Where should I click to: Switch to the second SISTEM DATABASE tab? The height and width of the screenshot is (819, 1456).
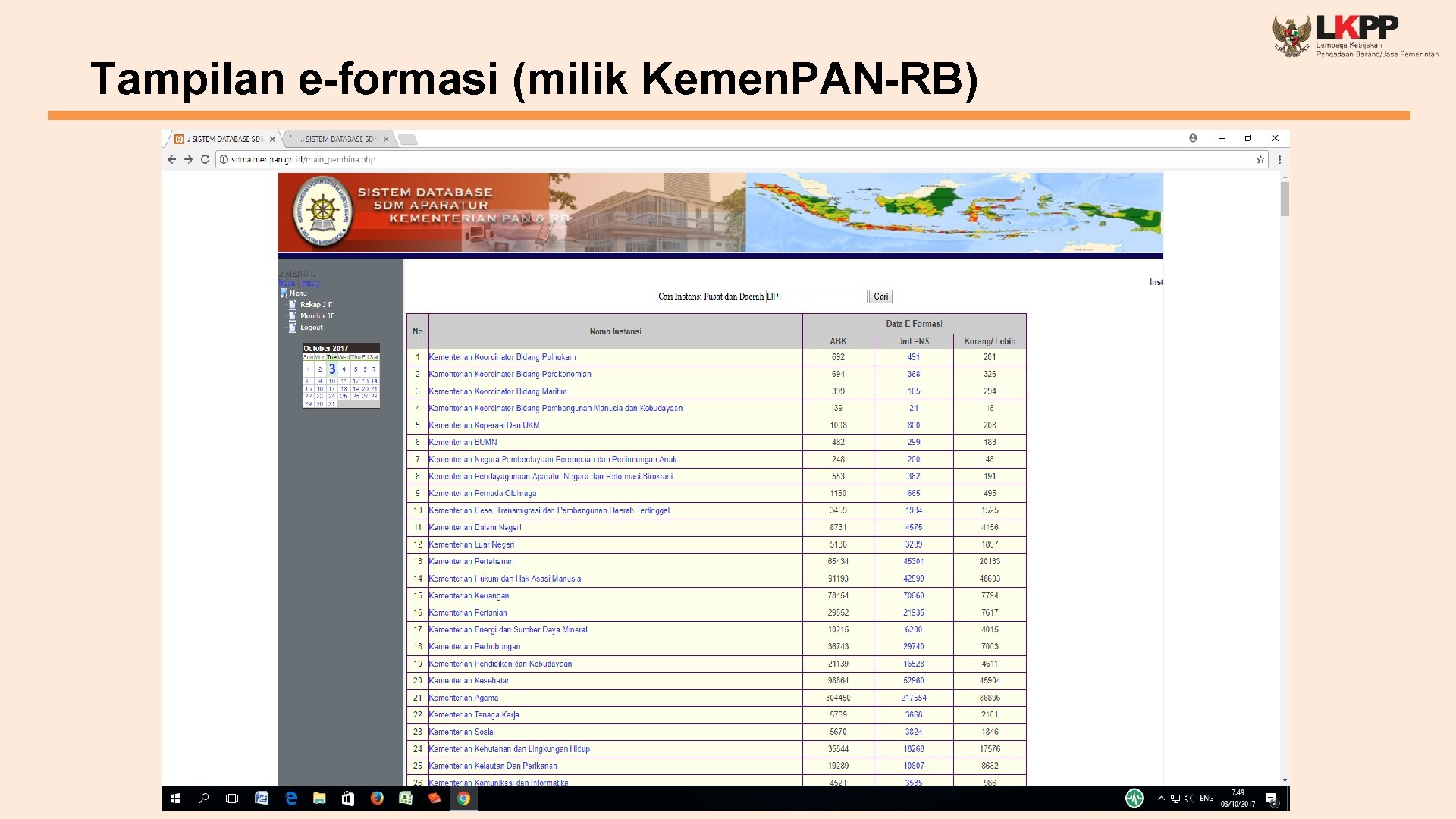pos(339,139)
